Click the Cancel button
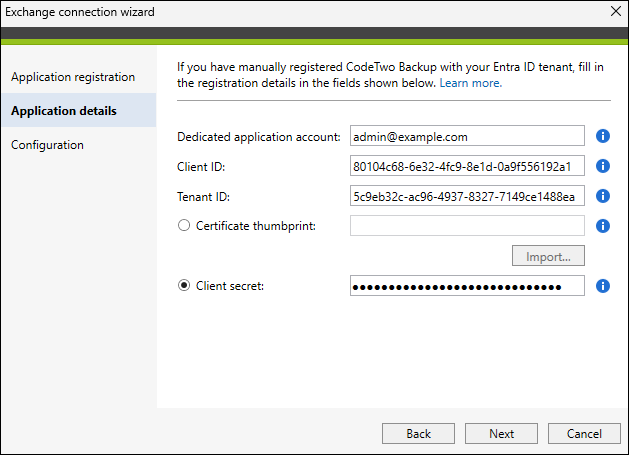This screenshot has height=455, width=629. (x=584, y=434)
